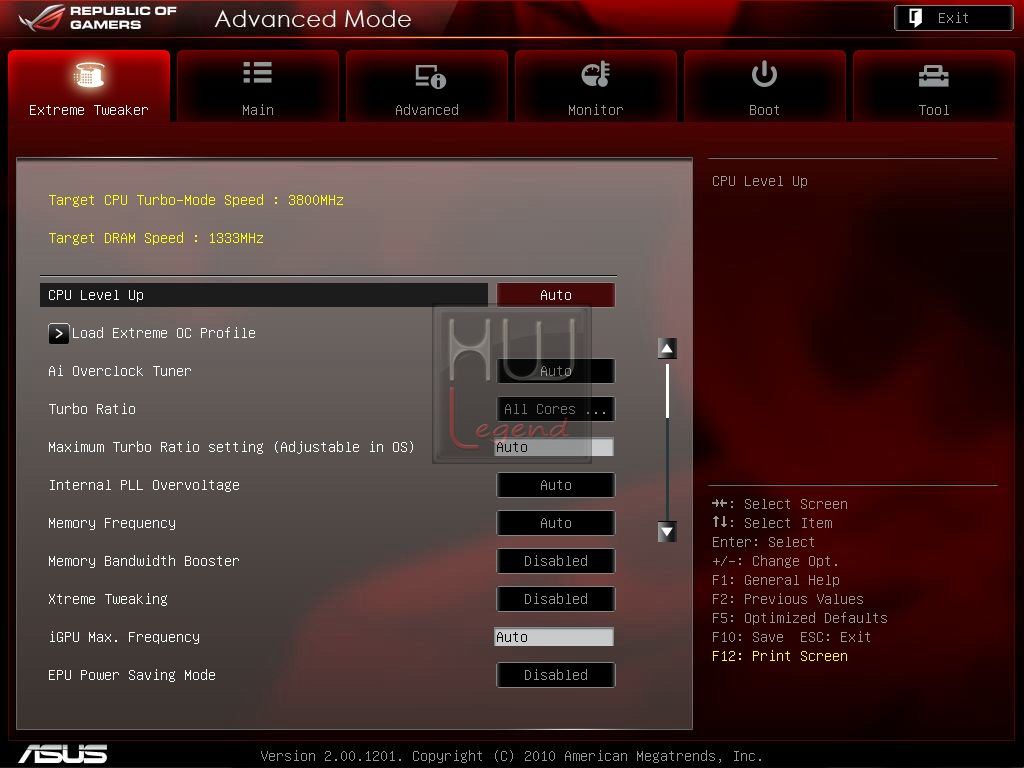
Task: Switch to the Main tab
Action: (x=257, y=86)
